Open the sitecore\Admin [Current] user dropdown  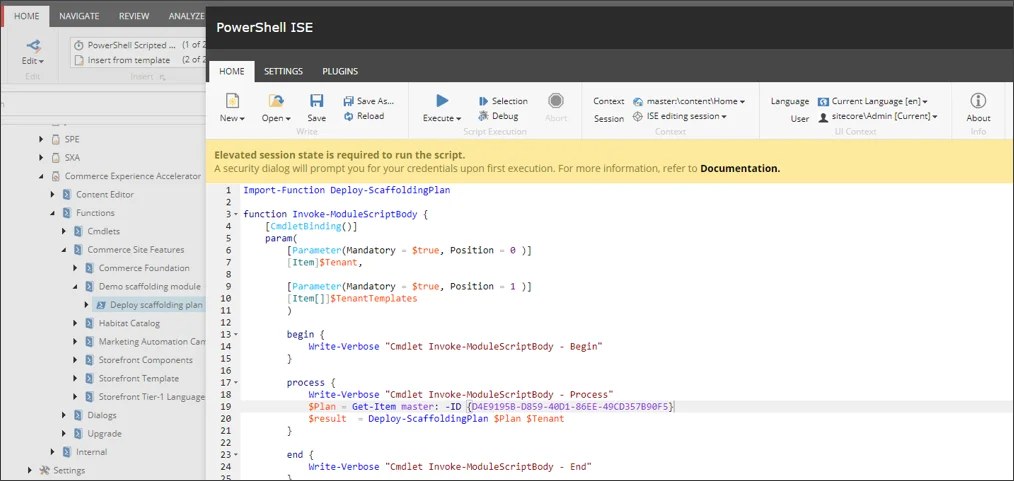click(878, 116)
